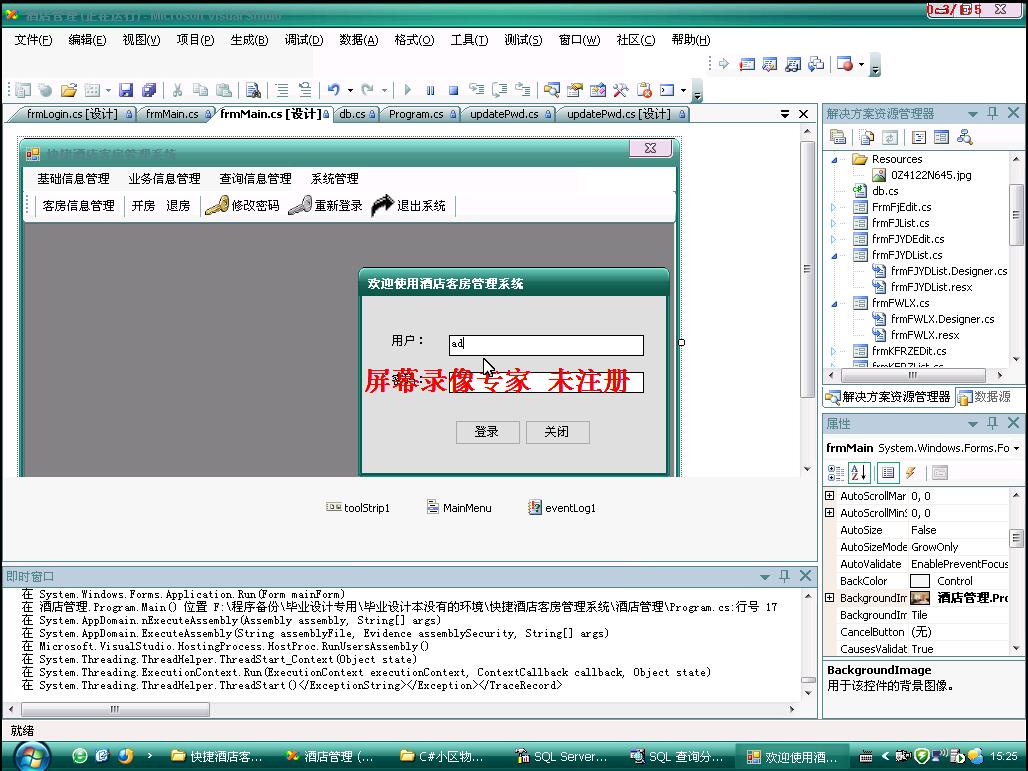Open the 文件(F) menu
1028x771 pixels.
[33, 40]
